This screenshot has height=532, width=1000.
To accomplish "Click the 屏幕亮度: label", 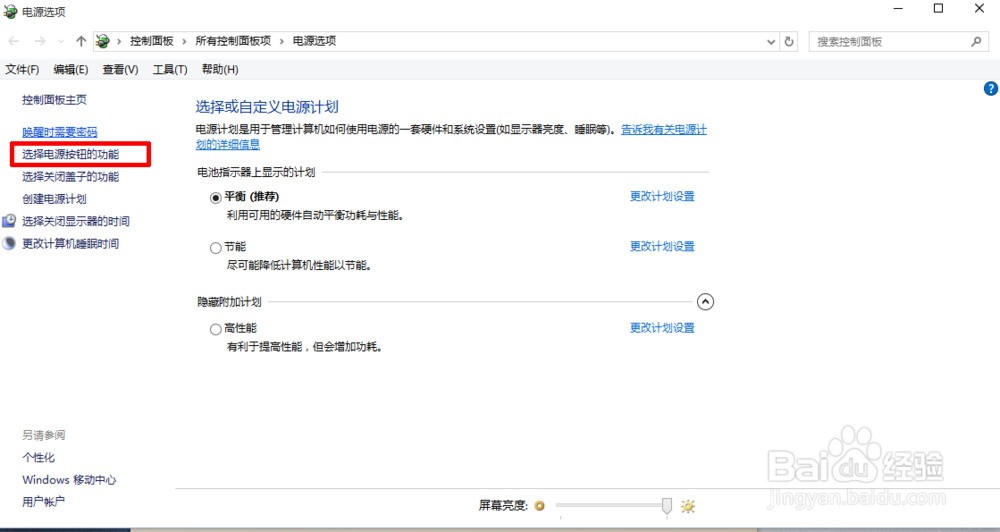I will [x=503, y=506].
